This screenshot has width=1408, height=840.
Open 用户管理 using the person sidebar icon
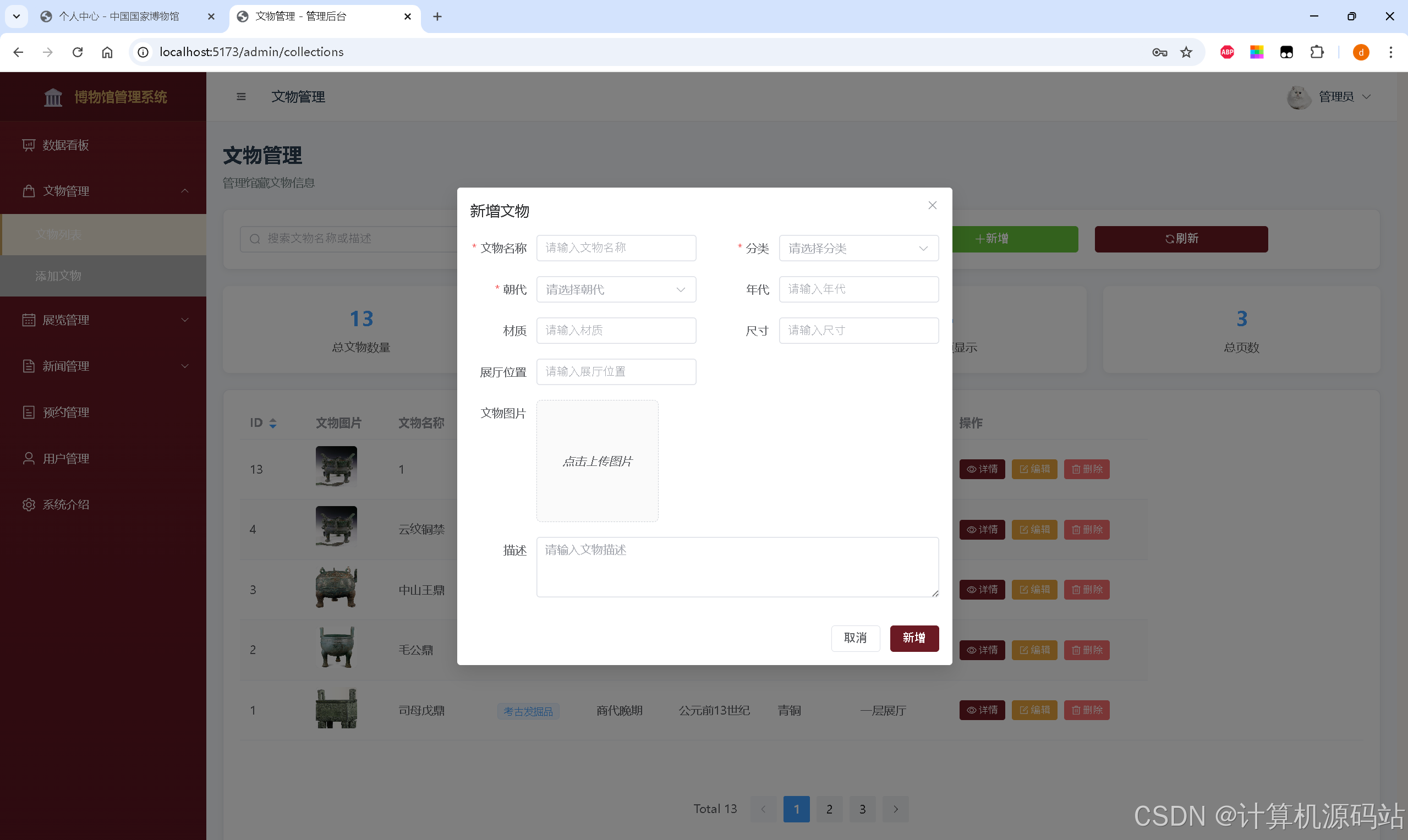tap(29, 458)
